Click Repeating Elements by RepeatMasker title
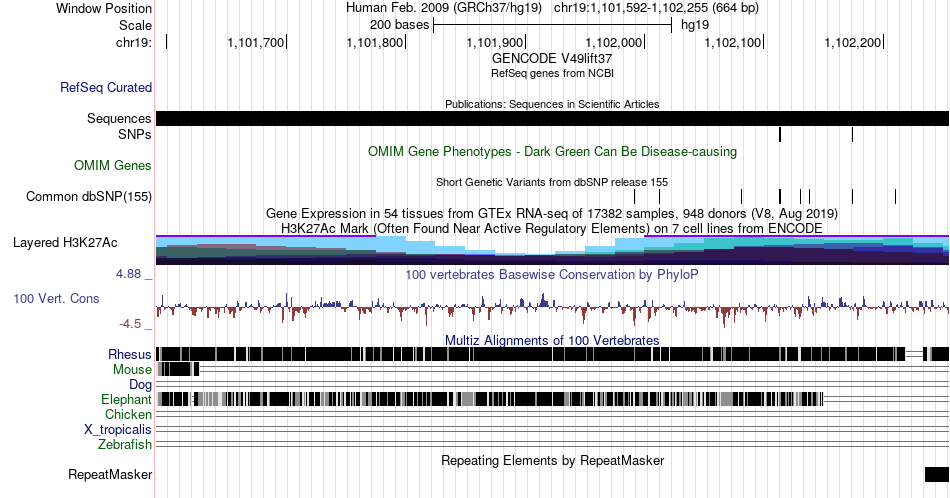 pos(552,460)
